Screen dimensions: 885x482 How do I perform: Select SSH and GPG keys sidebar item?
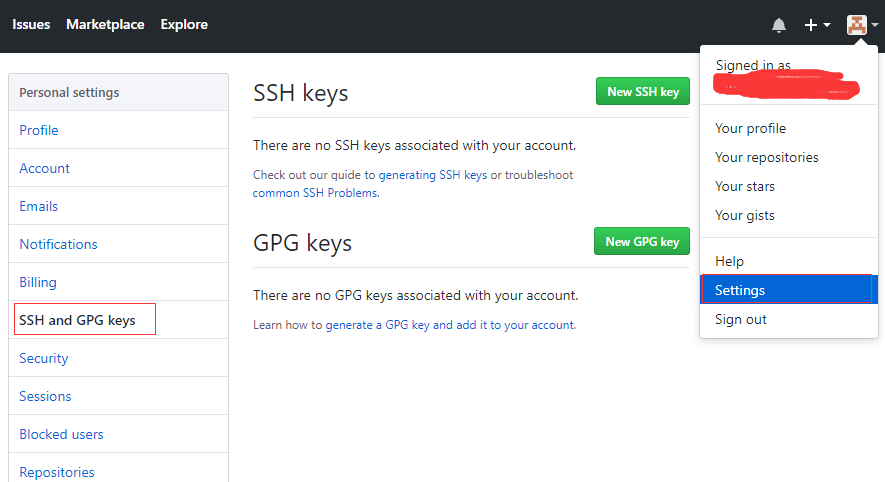[x=77, y=320]
